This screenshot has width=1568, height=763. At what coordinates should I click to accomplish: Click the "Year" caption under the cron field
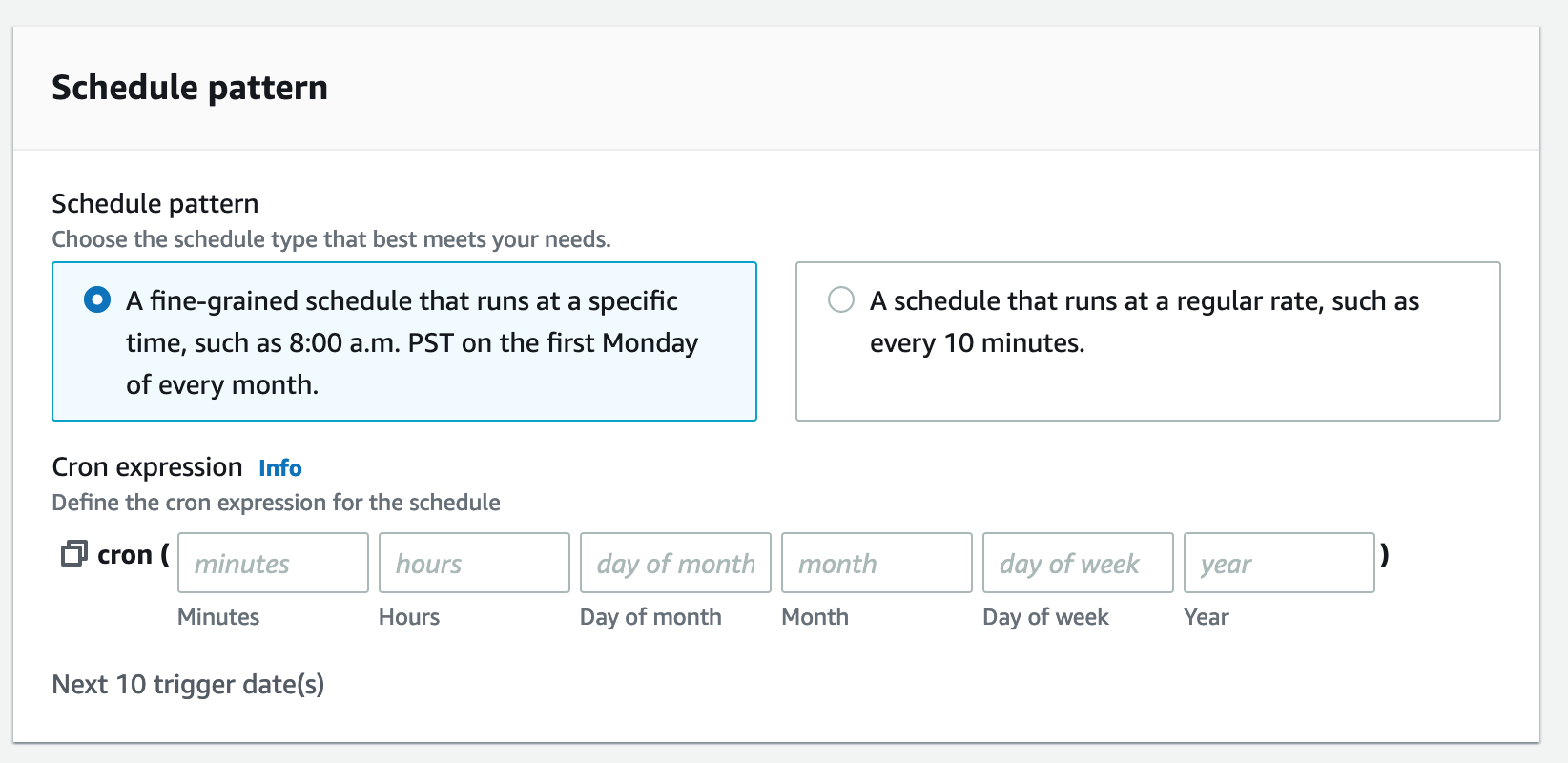click(1207, 617)
